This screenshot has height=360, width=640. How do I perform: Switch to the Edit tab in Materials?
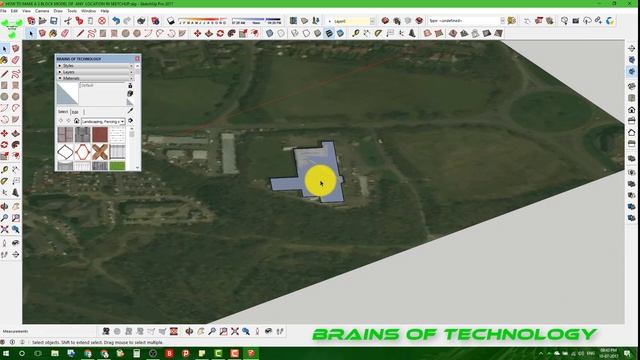(x=75, y=112)
